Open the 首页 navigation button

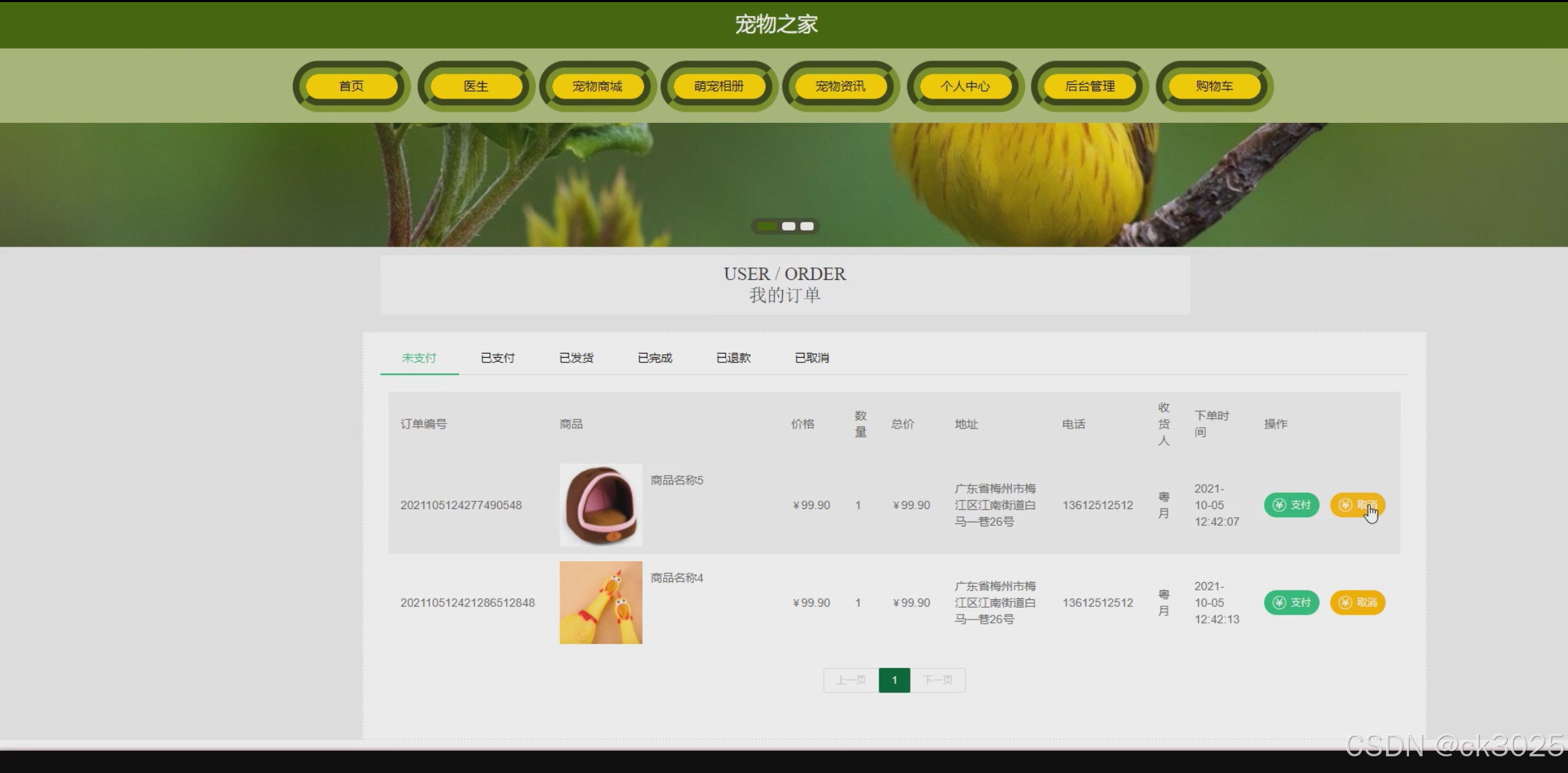(x=351, y=86)
